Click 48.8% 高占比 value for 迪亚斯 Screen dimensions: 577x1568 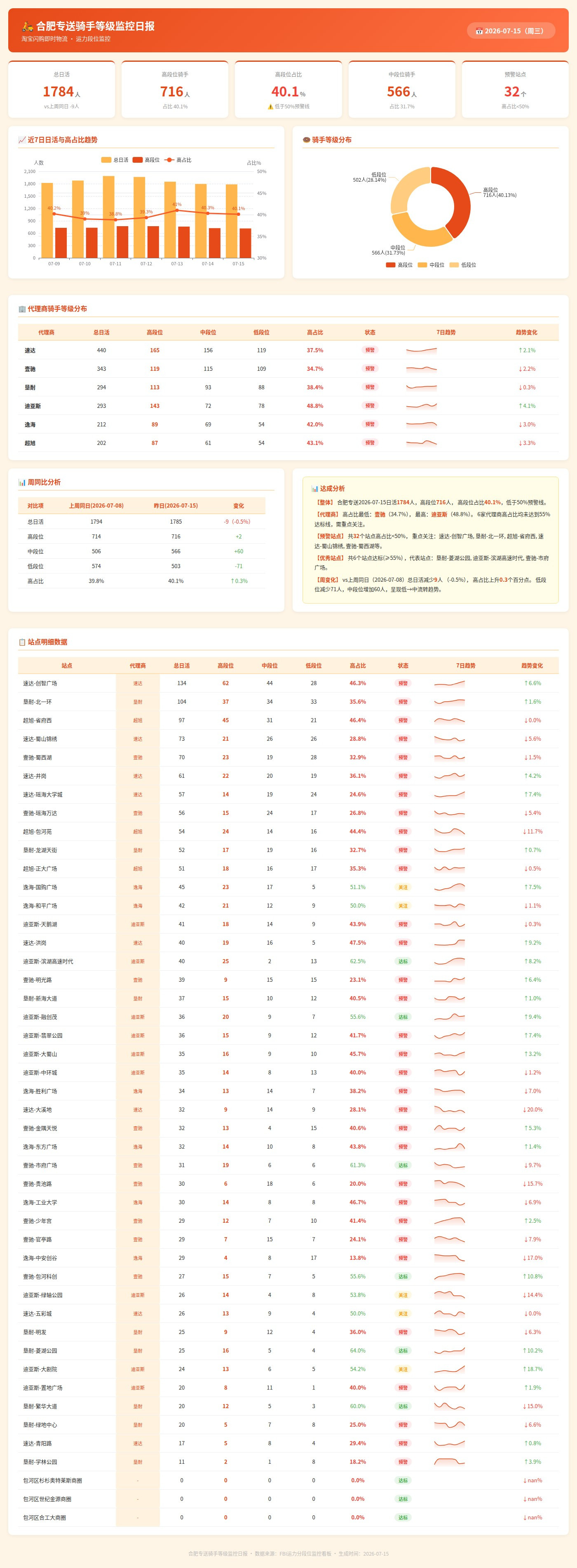(315, 406)
